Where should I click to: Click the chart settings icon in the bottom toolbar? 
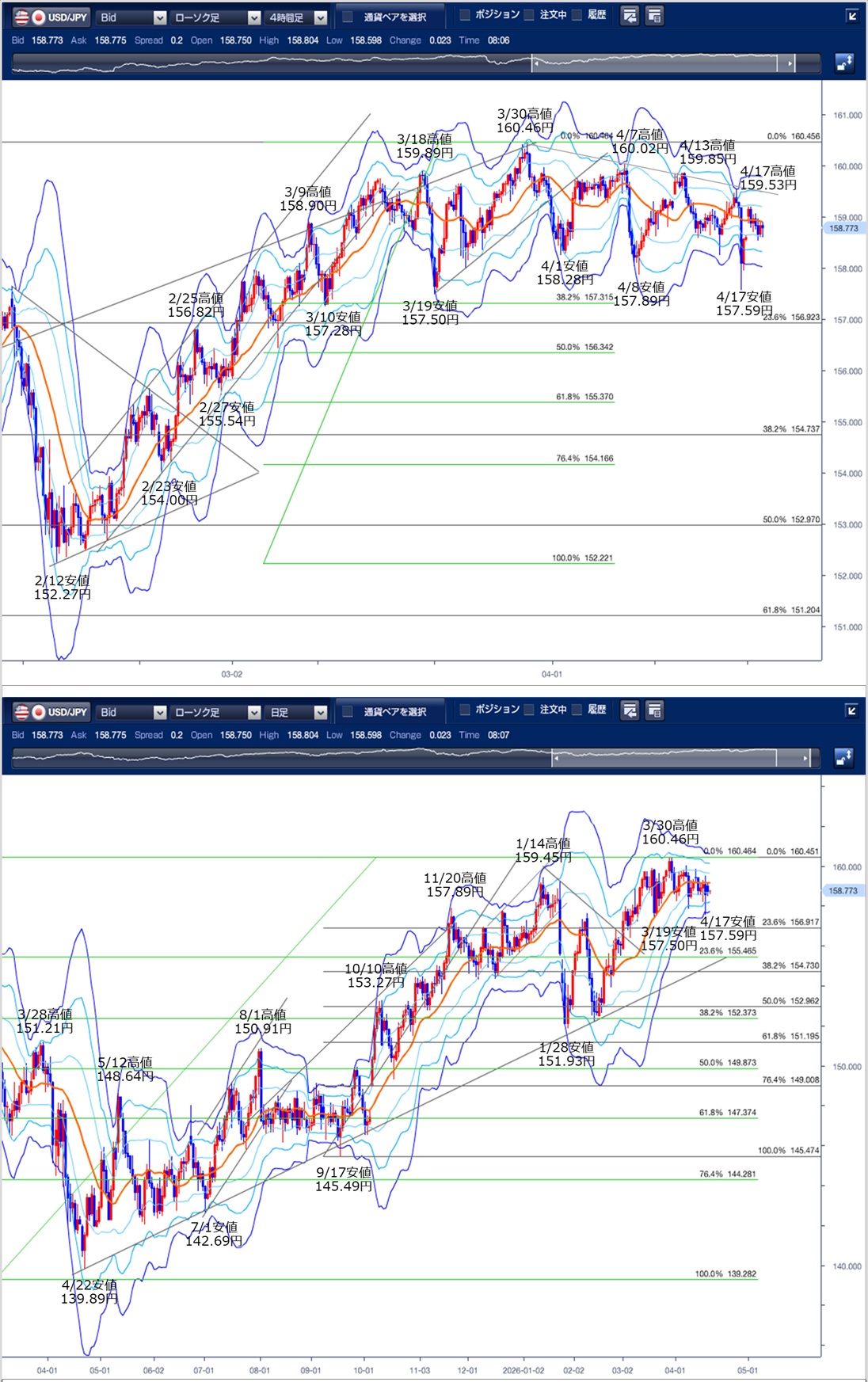tap(630, 710)
